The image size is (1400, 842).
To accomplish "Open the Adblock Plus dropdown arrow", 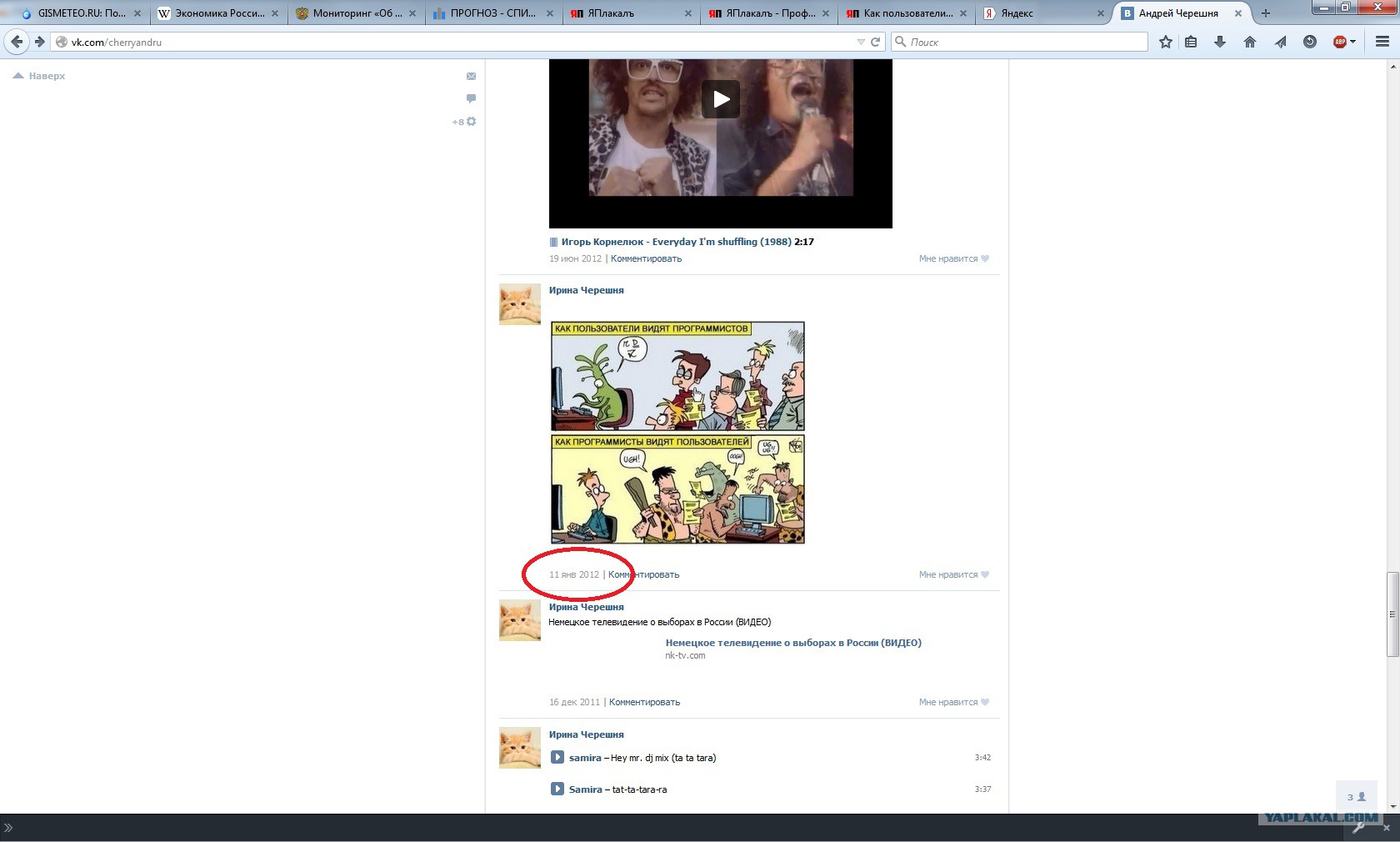I will (x=1352, y=42).
